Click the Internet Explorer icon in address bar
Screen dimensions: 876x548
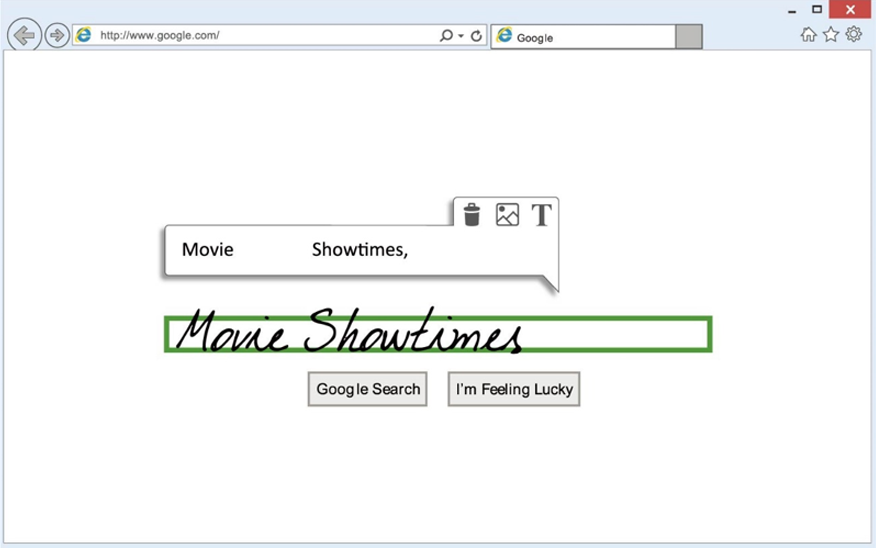point(84,35)
